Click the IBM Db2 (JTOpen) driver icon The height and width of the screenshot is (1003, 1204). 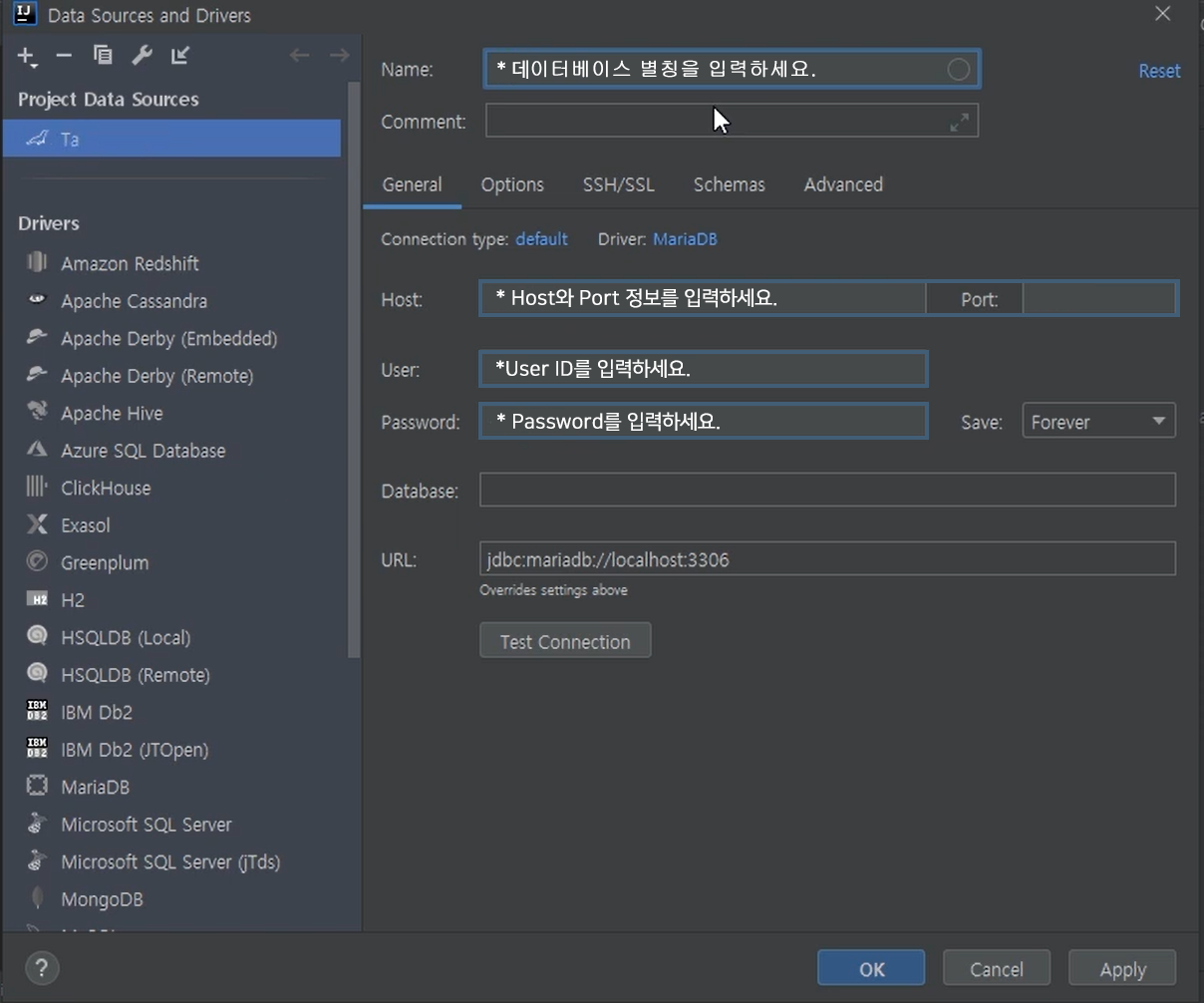coord(37,749)
